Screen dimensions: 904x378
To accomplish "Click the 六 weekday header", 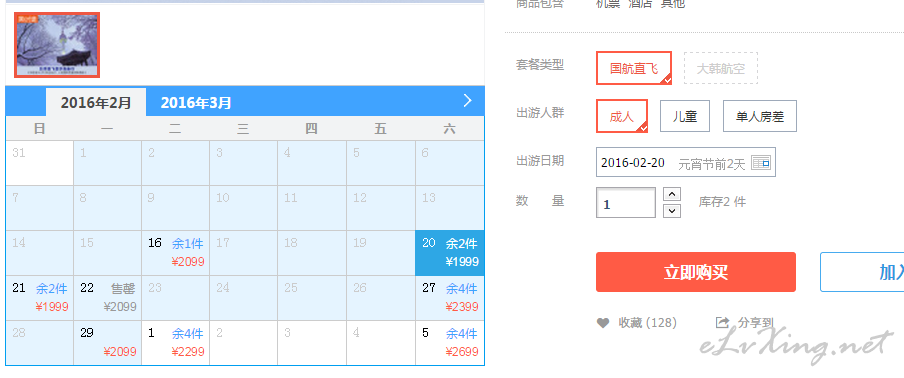I will 449,128.
